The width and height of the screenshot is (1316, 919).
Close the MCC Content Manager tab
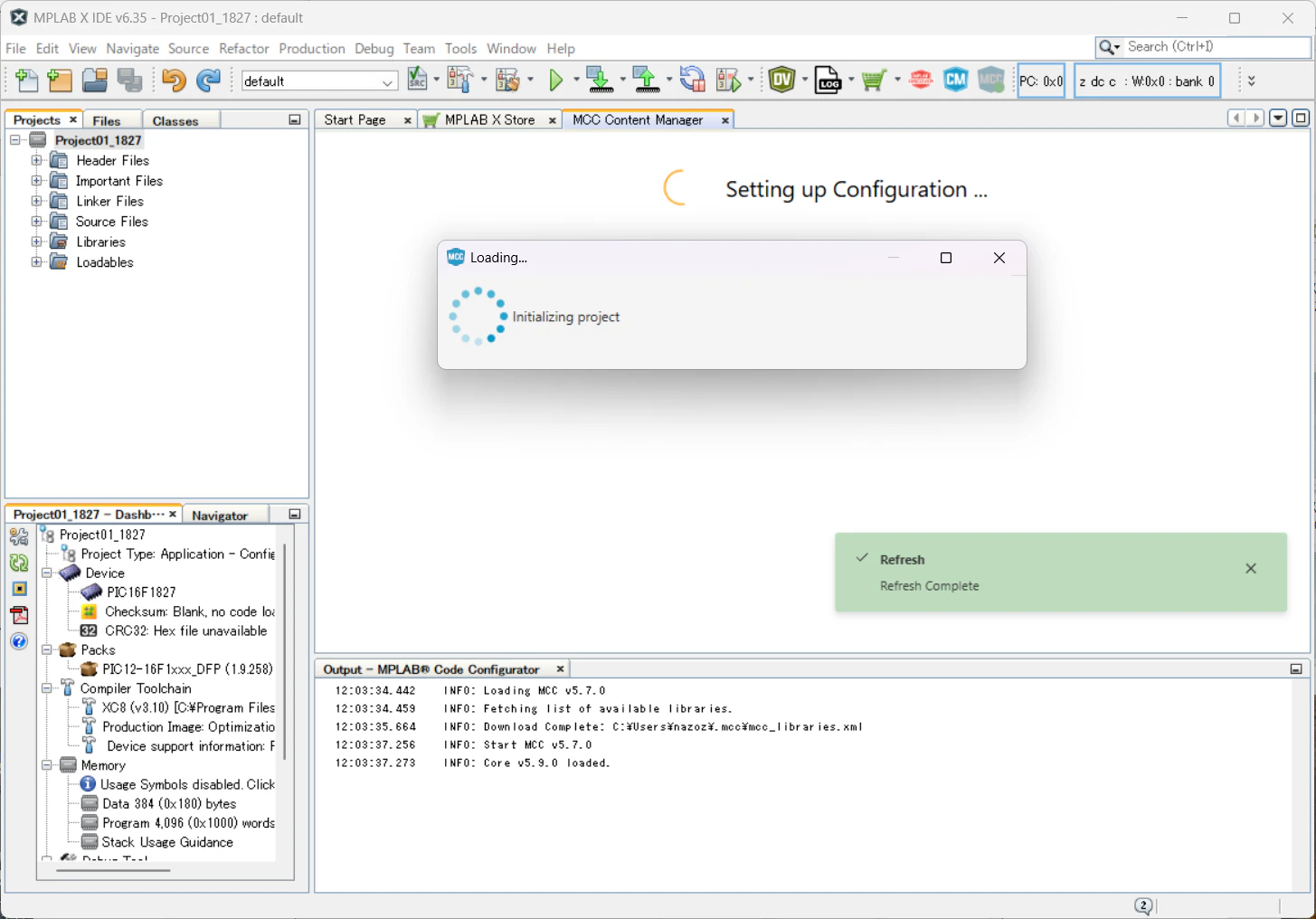(725, 120)
